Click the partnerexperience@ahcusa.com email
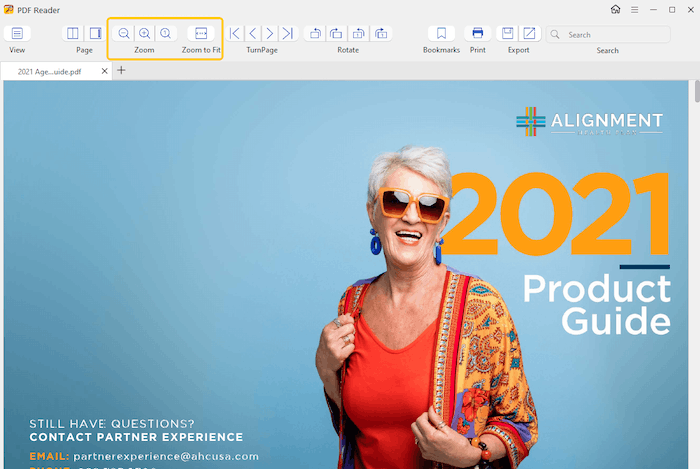Viewport: 700px width, 469px height. click(x=166, y=457)
